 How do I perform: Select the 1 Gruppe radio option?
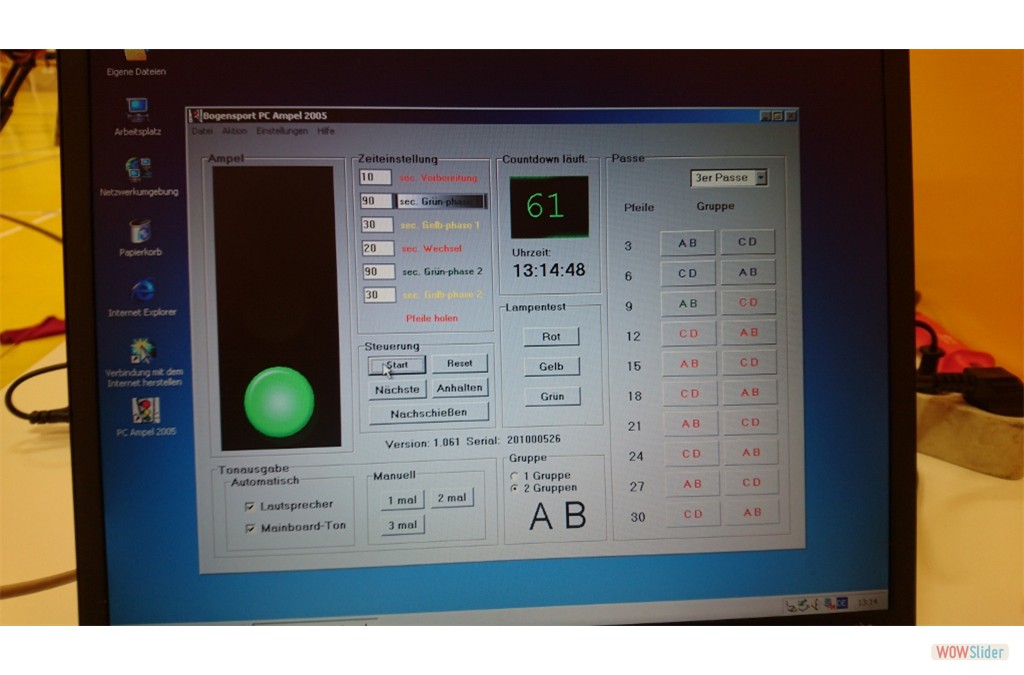515,476
